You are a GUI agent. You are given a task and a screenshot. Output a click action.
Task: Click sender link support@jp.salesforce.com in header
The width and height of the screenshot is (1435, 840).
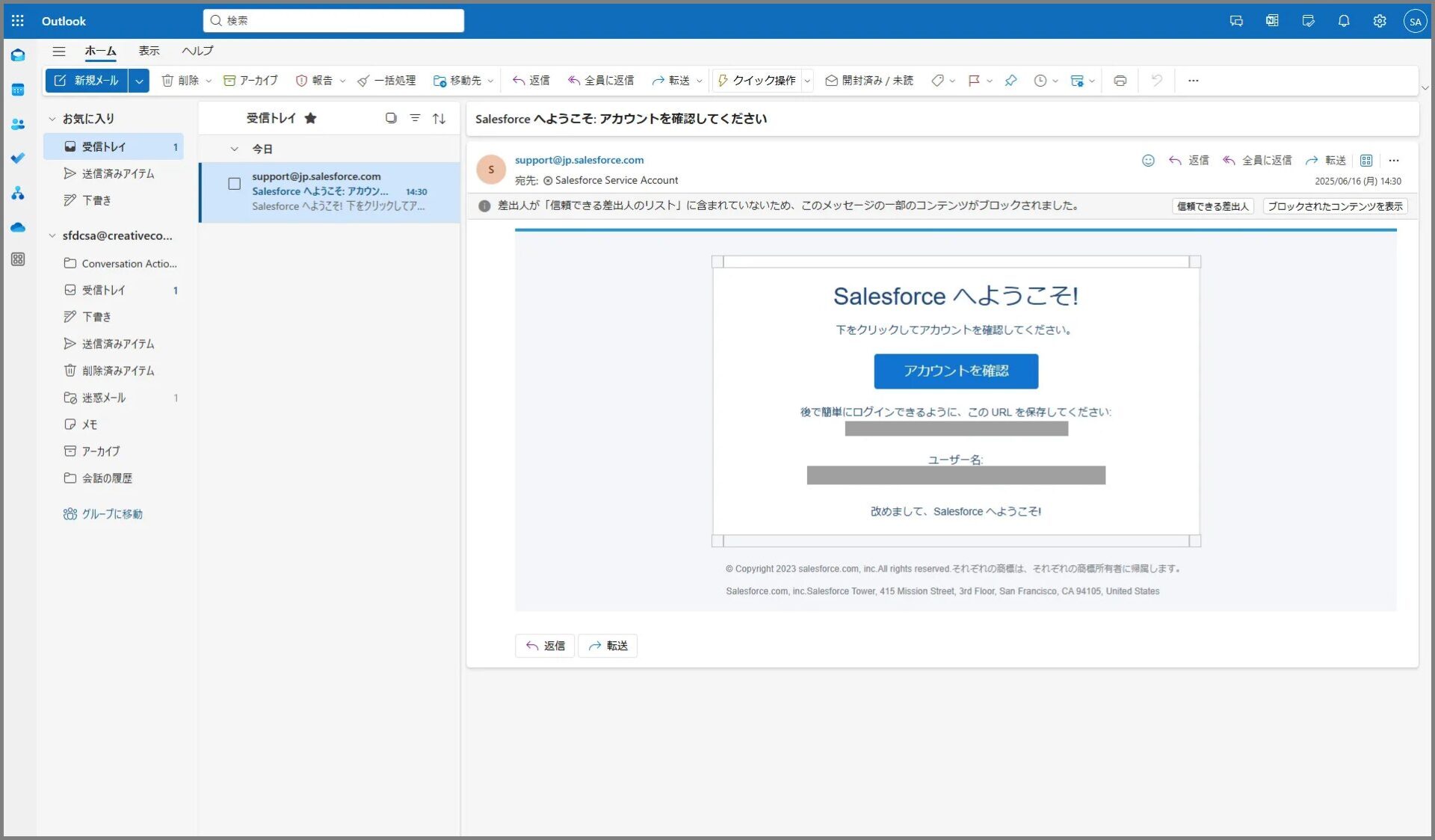pos(579,160)
